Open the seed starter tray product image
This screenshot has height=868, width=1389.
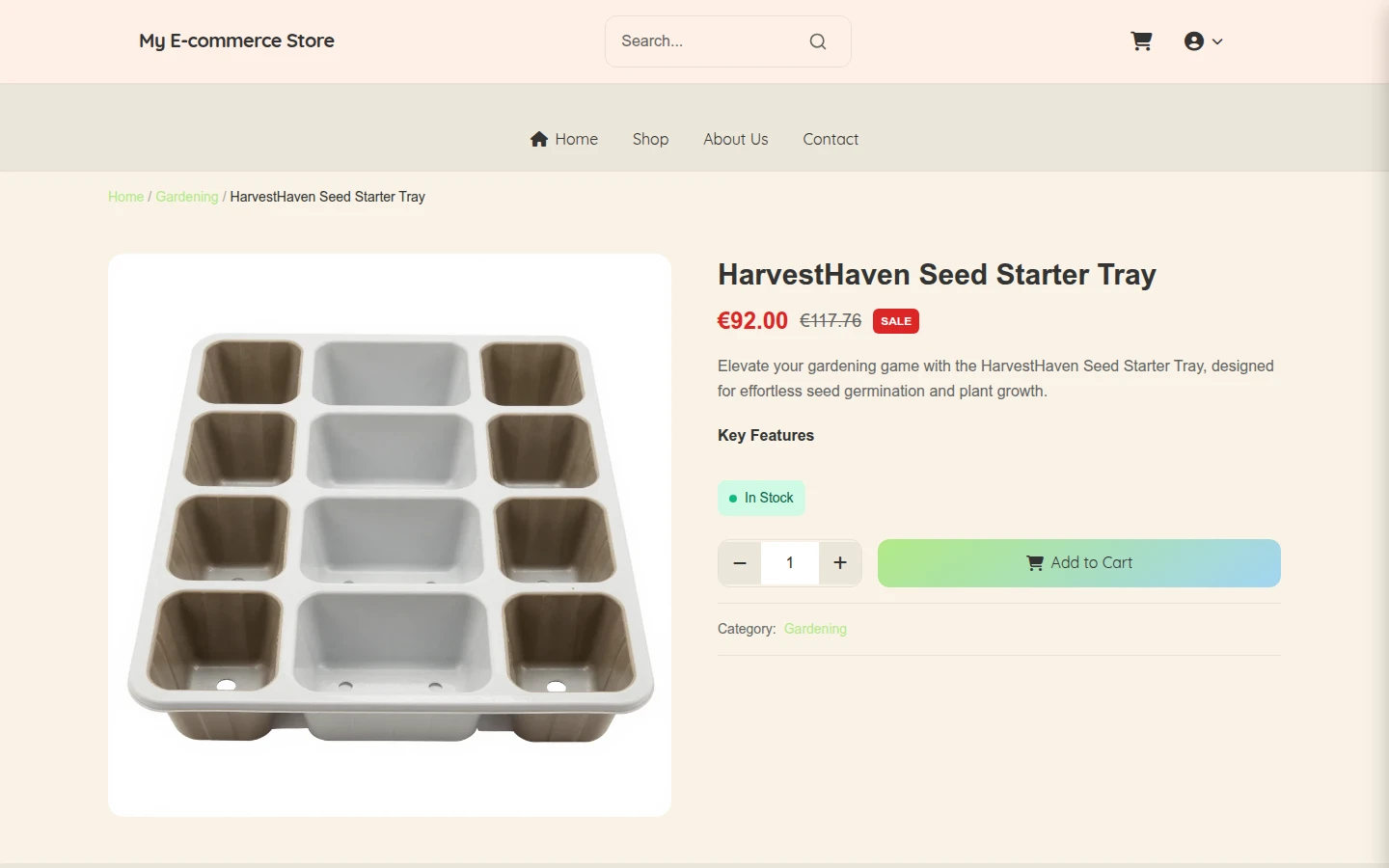[x=390, y=535]
